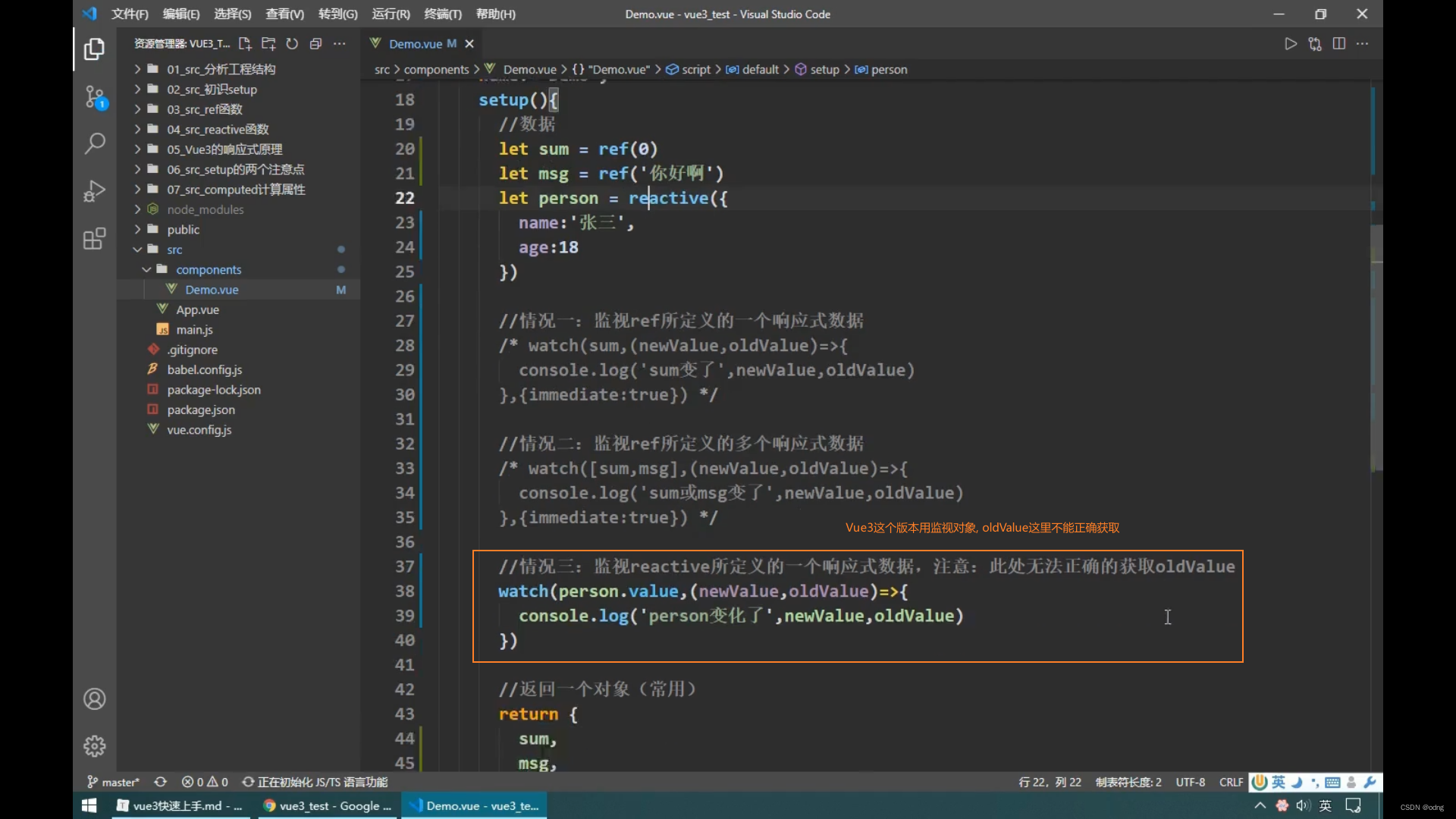Click the Run and Debug icon
Viewport: 1456px width, 819px height.
tap(94, 190)
